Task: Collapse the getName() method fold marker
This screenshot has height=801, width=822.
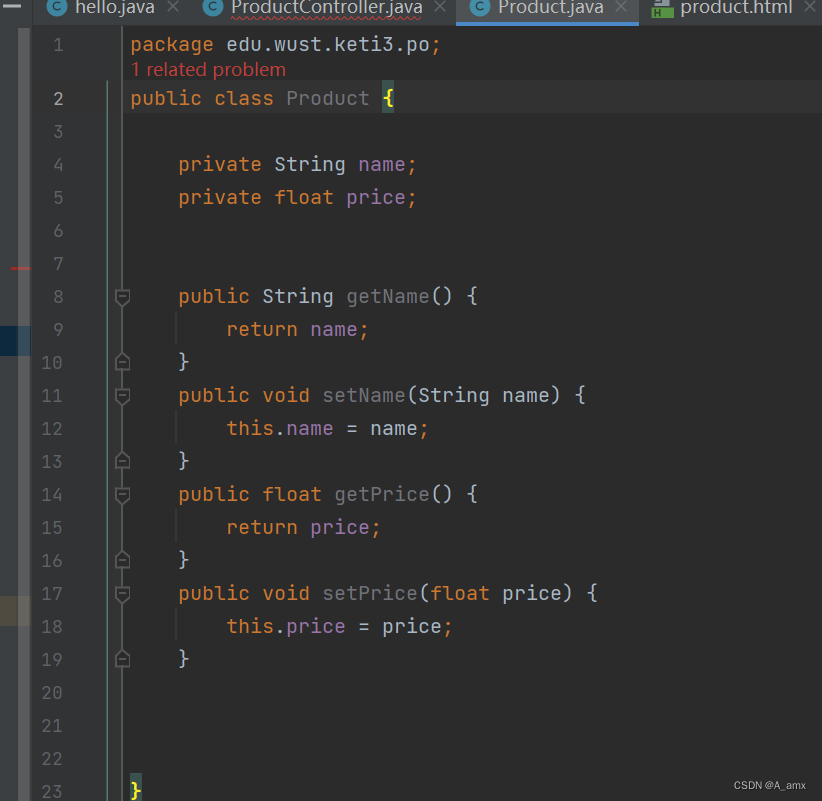Action: [122, 297]
